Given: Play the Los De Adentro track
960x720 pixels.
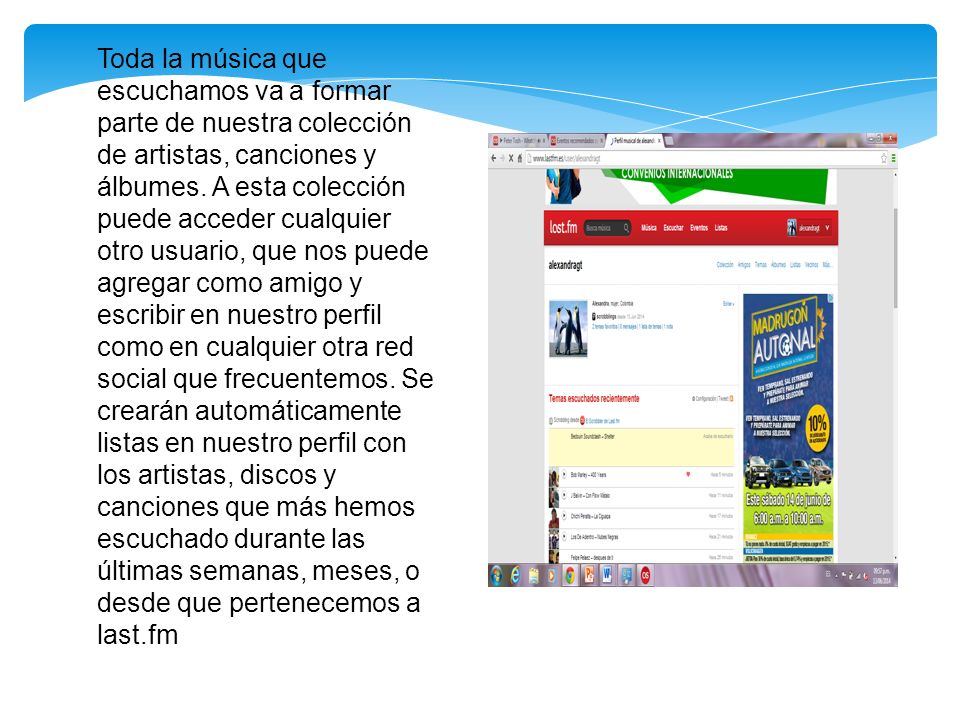Looking at the screenshot, I should tap(564, 537).
